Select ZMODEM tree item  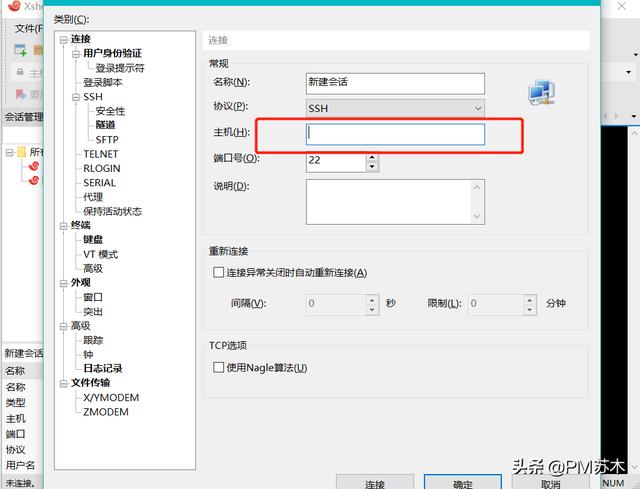tap(106, 412)
